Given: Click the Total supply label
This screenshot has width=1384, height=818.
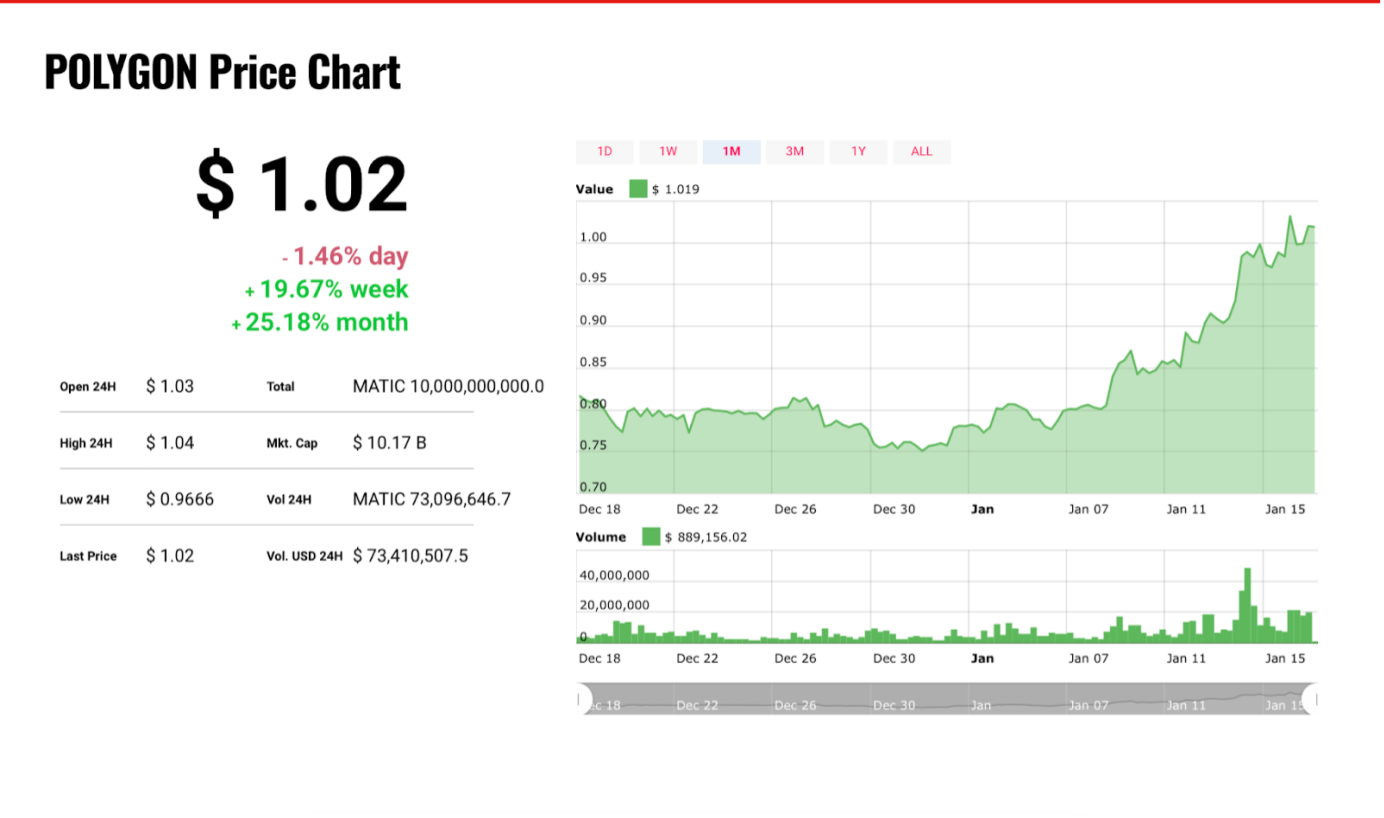Looking at the screenshot, I should pos(281,387).
